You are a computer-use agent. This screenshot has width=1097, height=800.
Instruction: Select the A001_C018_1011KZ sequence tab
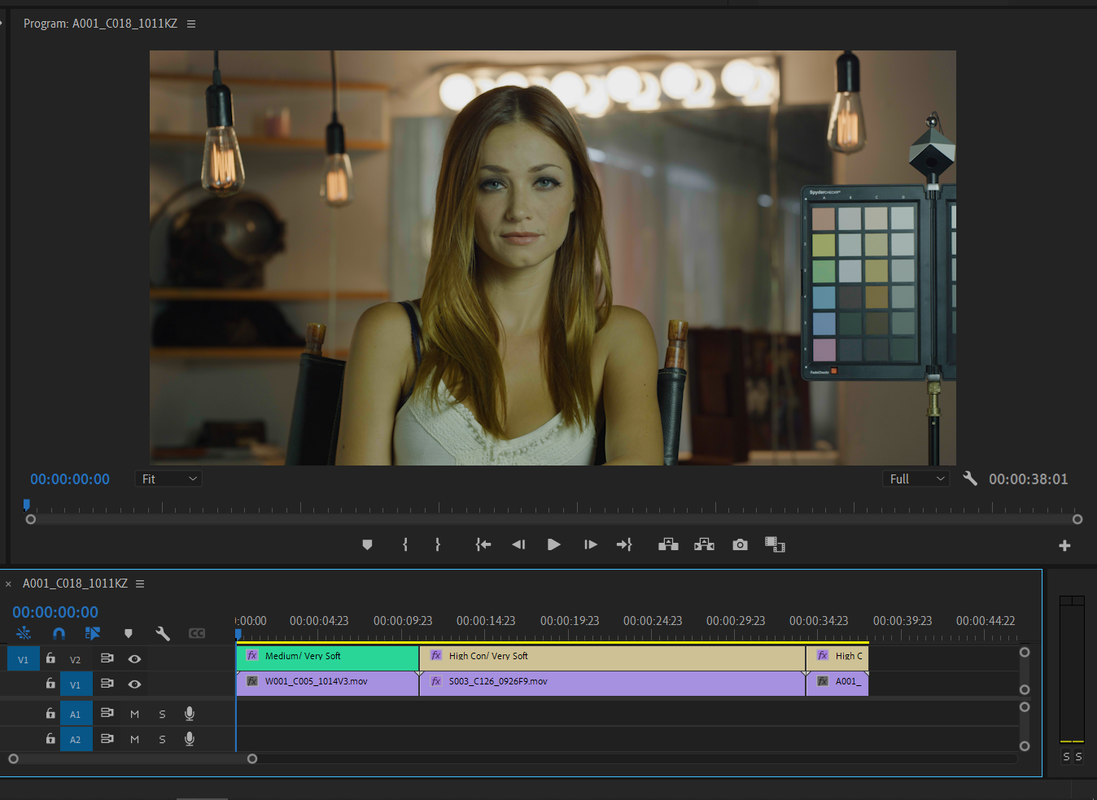pos(75,584)
